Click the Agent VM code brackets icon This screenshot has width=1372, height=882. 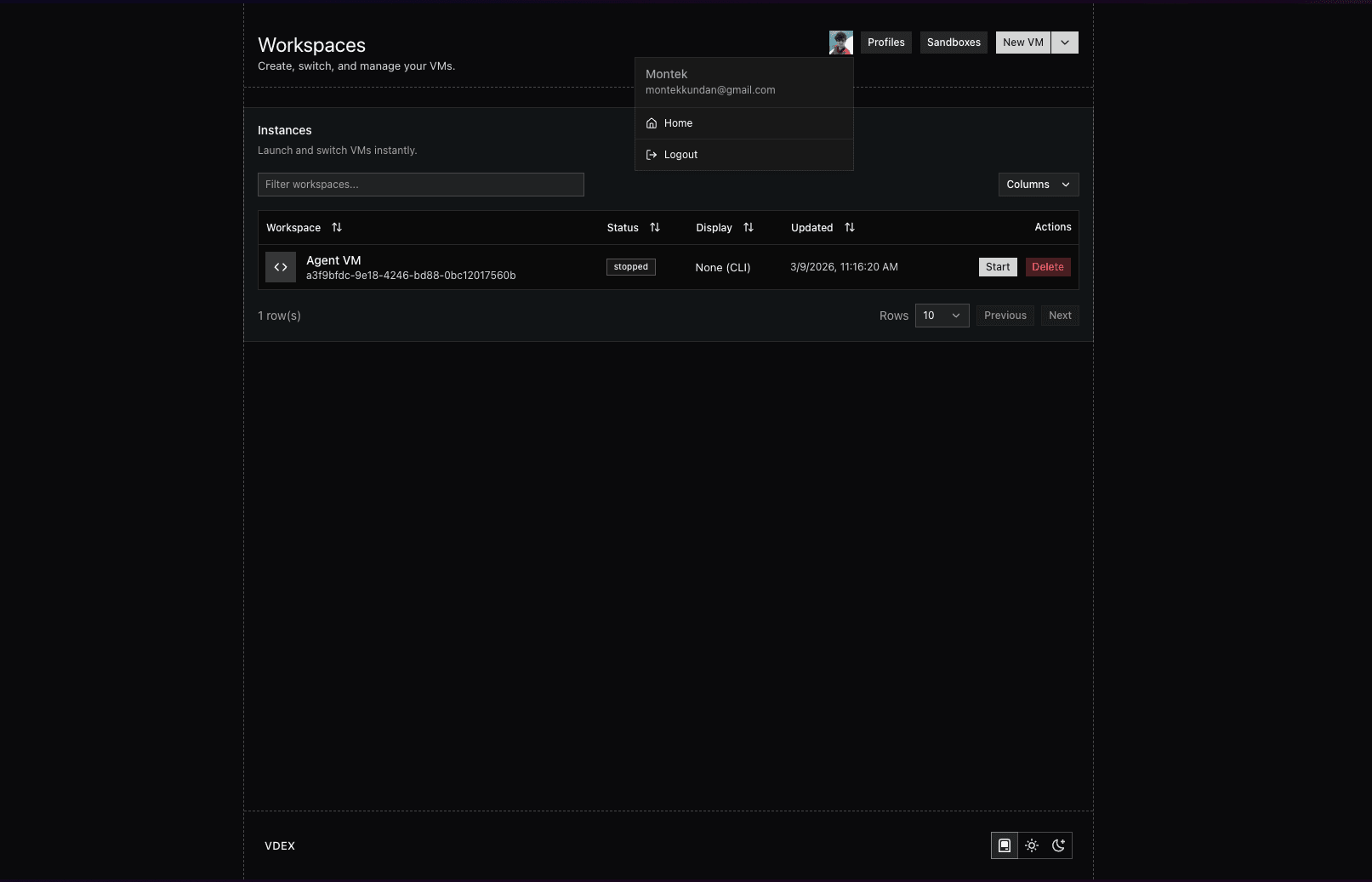coord(281,267)
